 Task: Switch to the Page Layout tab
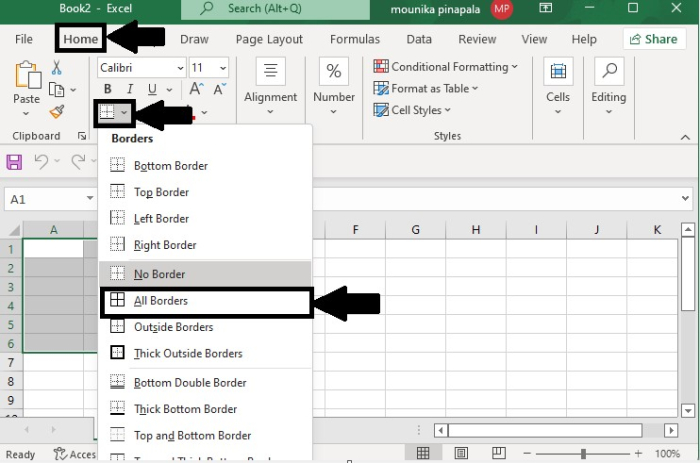coord(269,39)
